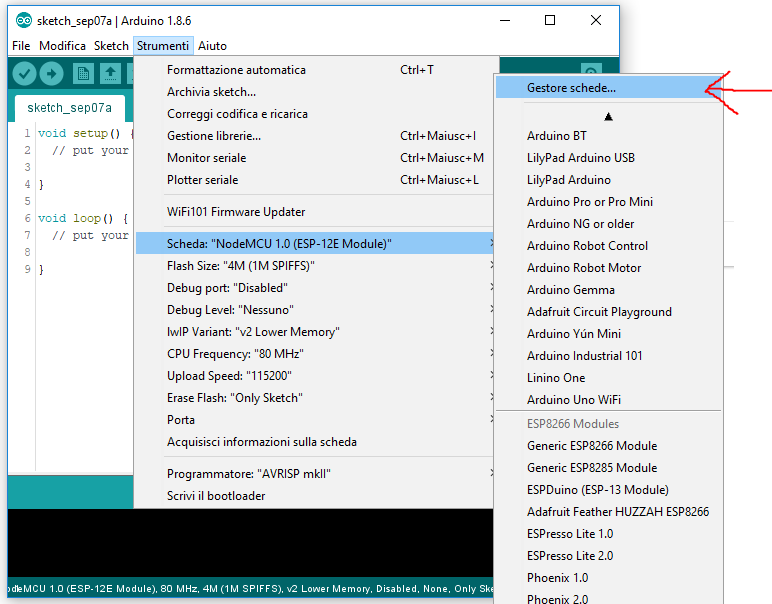Viewport: 772px width, 604px height.
Task: Click the board info status bar text
Action: coord(250,589)
